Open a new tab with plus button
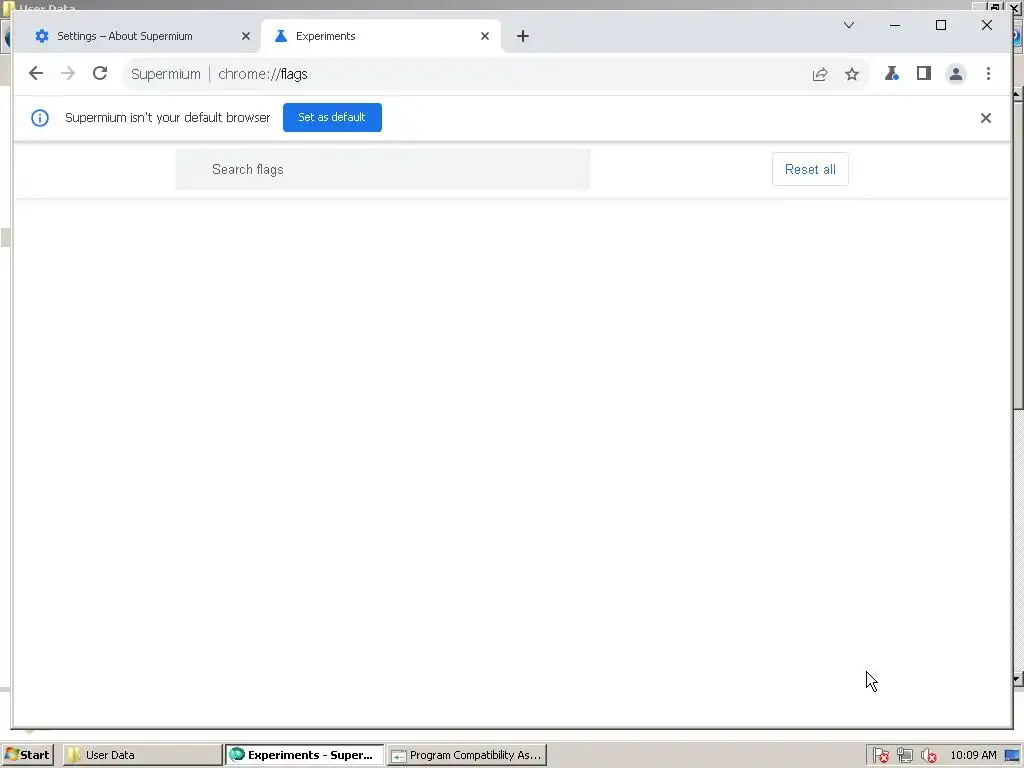This screenshot has height=768, width=1024. coord(522,36)
